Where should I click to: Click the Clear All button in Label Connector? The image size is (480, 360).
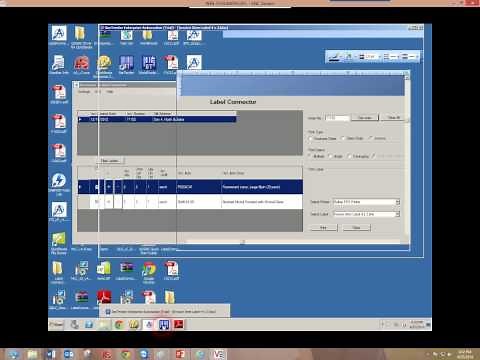(394, 118)
